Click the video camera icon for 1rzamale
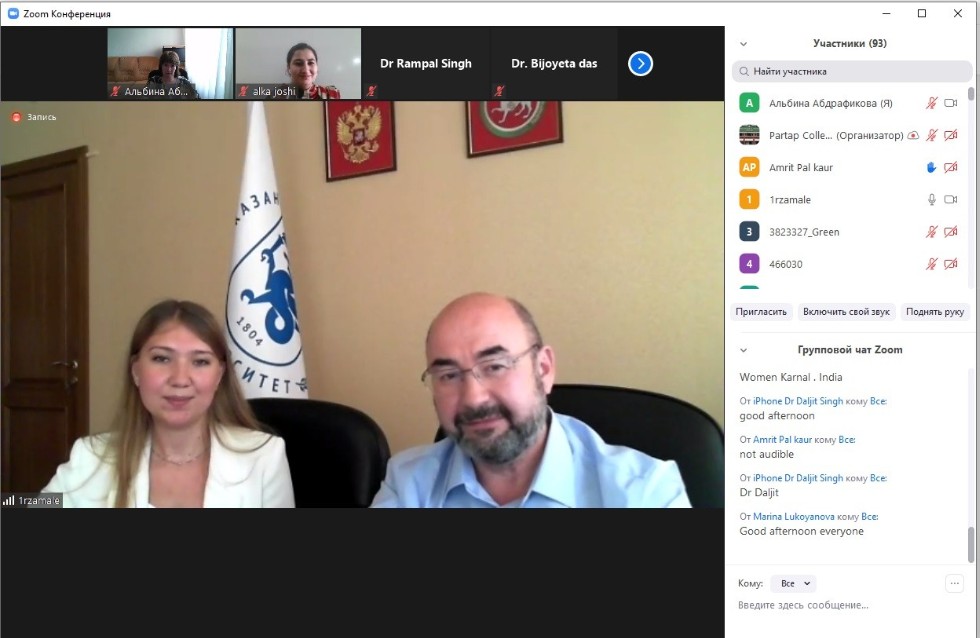The height and width of the screenshot is (638, 980). click(x=951, y=200)
